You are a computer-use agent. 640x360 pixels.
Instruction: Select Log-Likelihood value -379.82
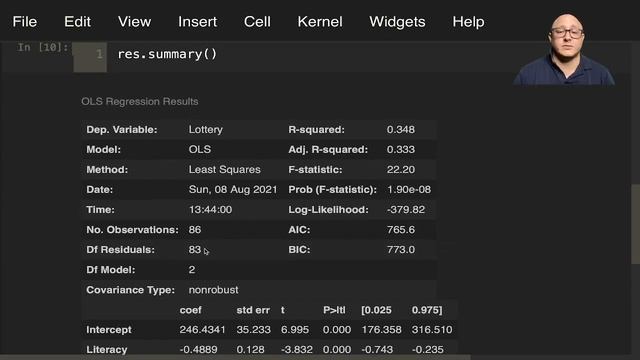point(406,210)
